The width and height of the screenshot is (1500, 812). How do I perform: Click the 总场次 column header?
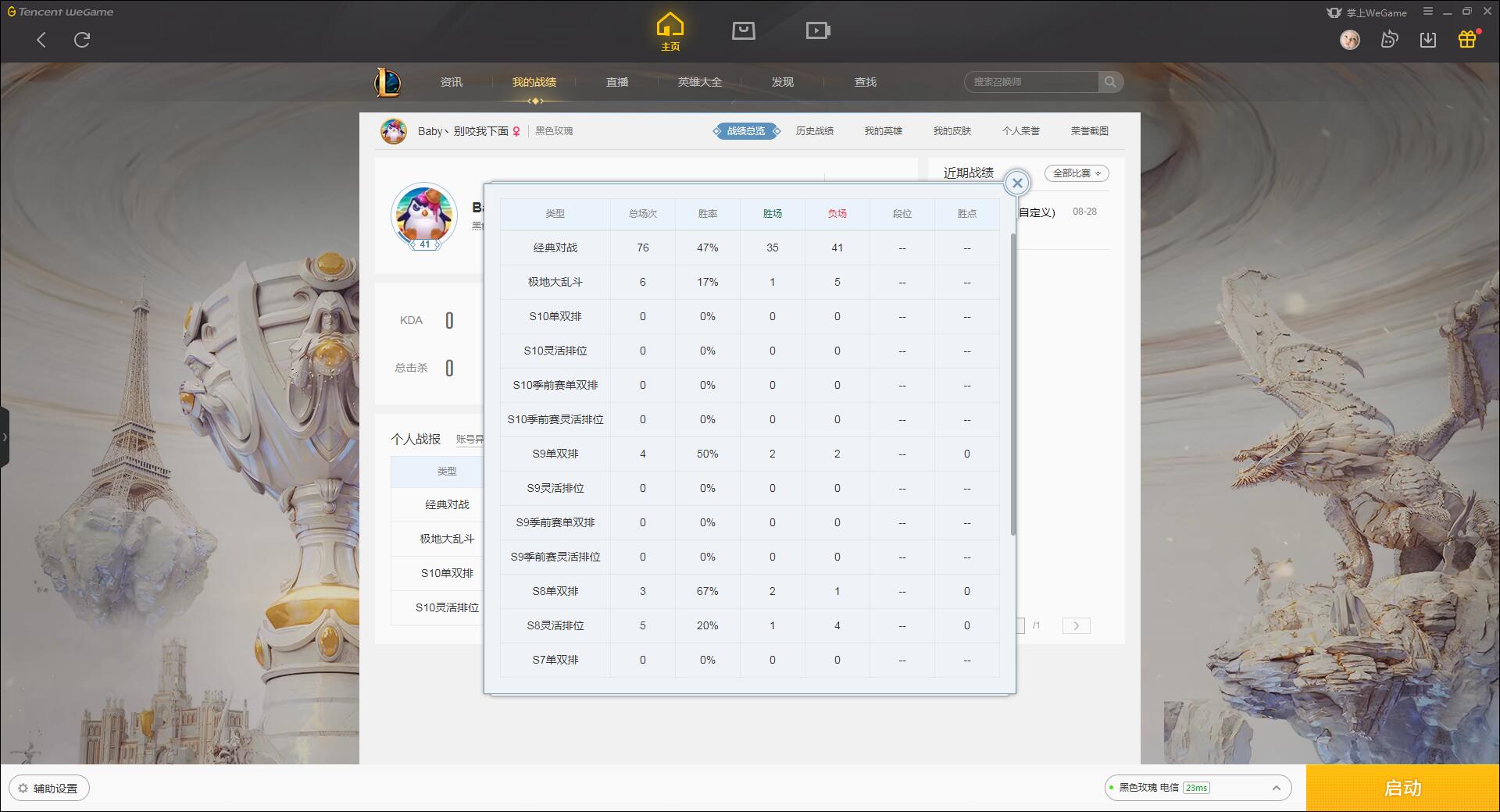pos(643,213)
